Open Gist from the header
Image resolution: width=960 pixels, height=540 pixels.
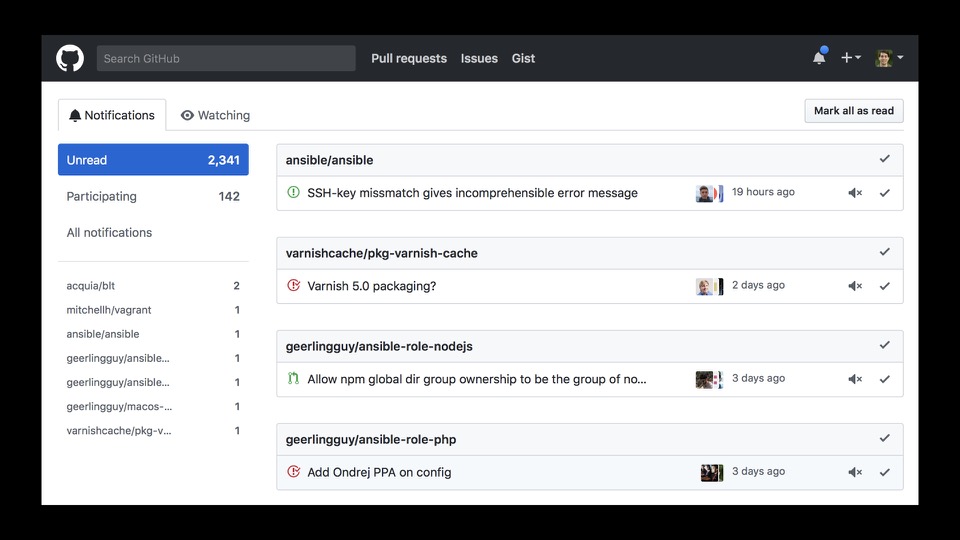[x=523, y=58]
